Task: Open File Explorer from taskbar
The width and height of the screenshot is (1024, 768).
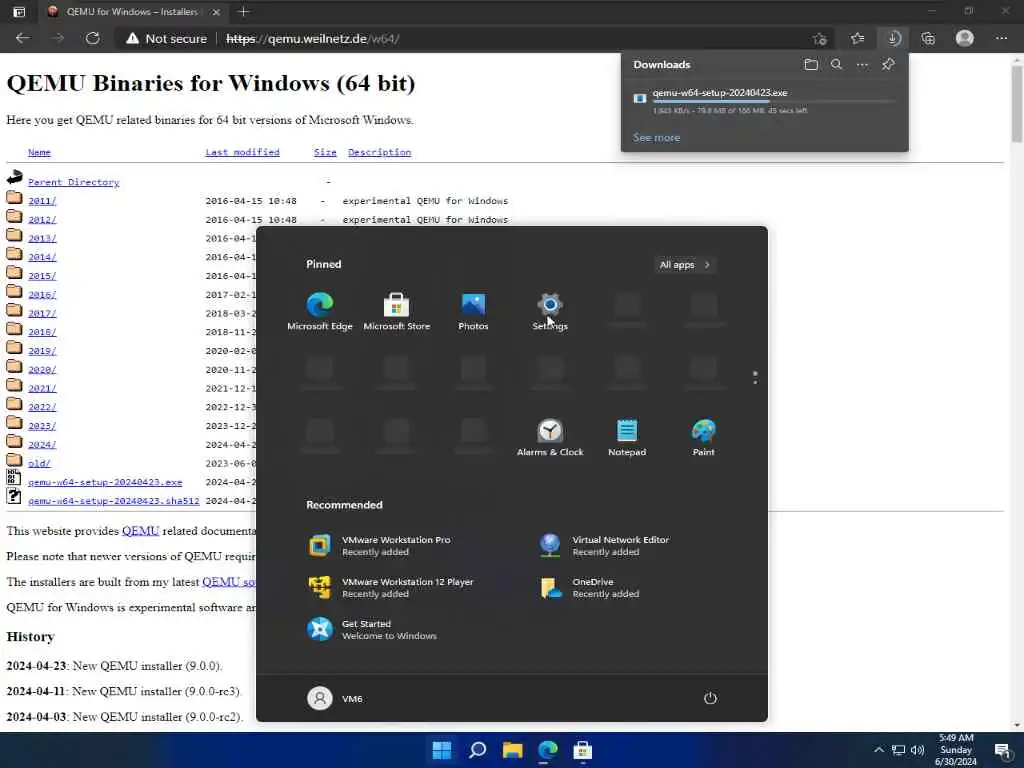Action: [513, 750]
